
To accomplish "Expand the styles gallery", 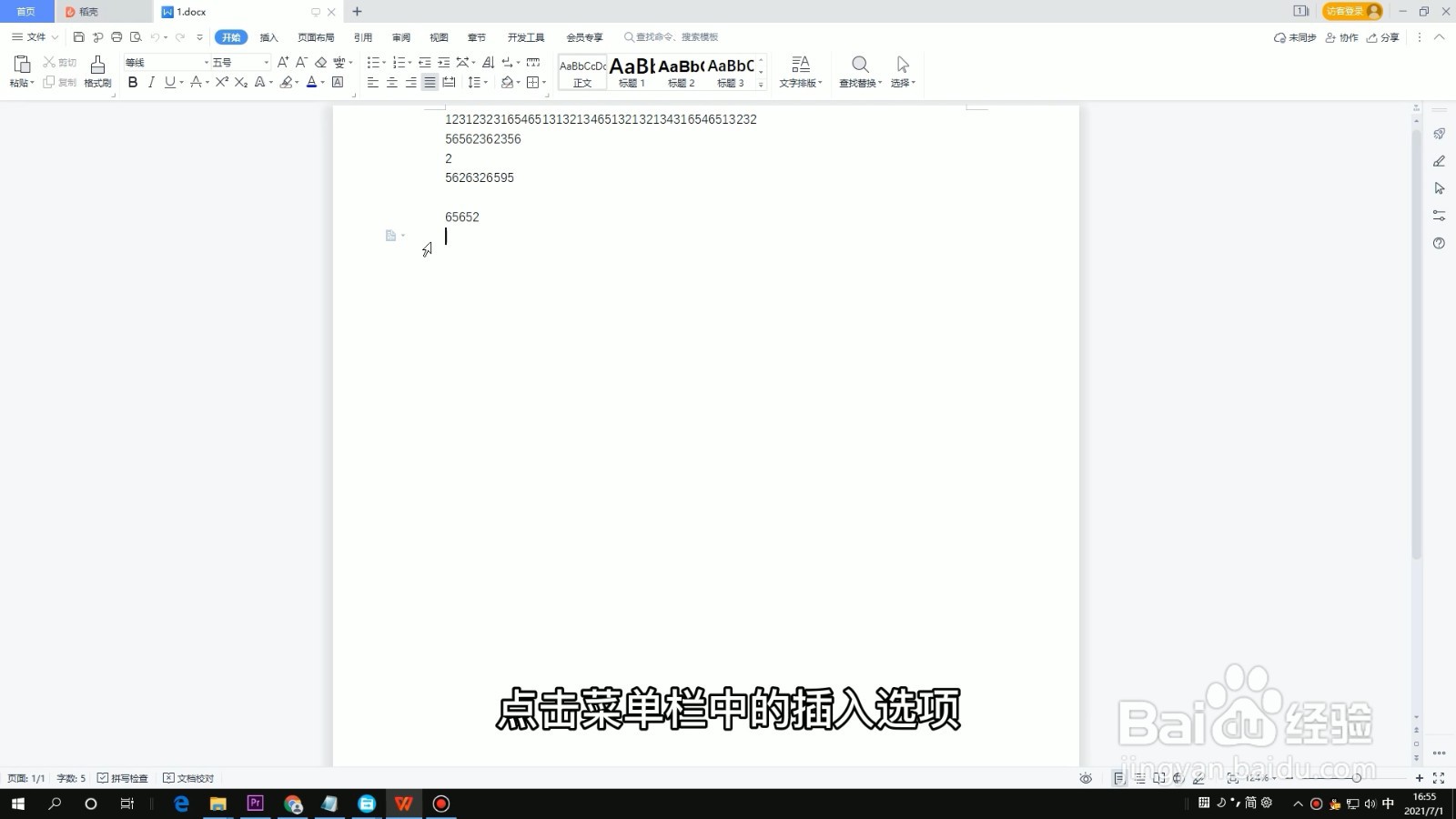I will [761, 84].
